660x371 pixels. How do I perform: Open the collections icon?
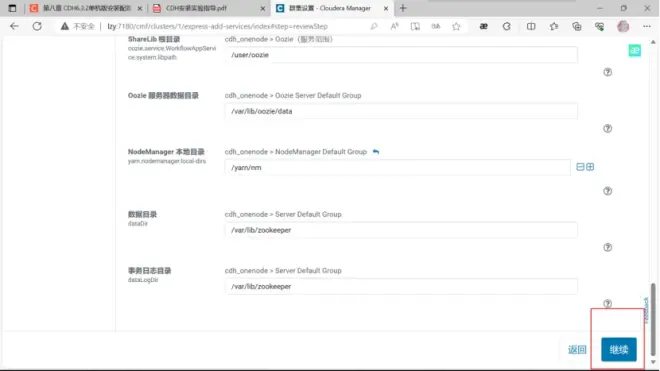577,26
